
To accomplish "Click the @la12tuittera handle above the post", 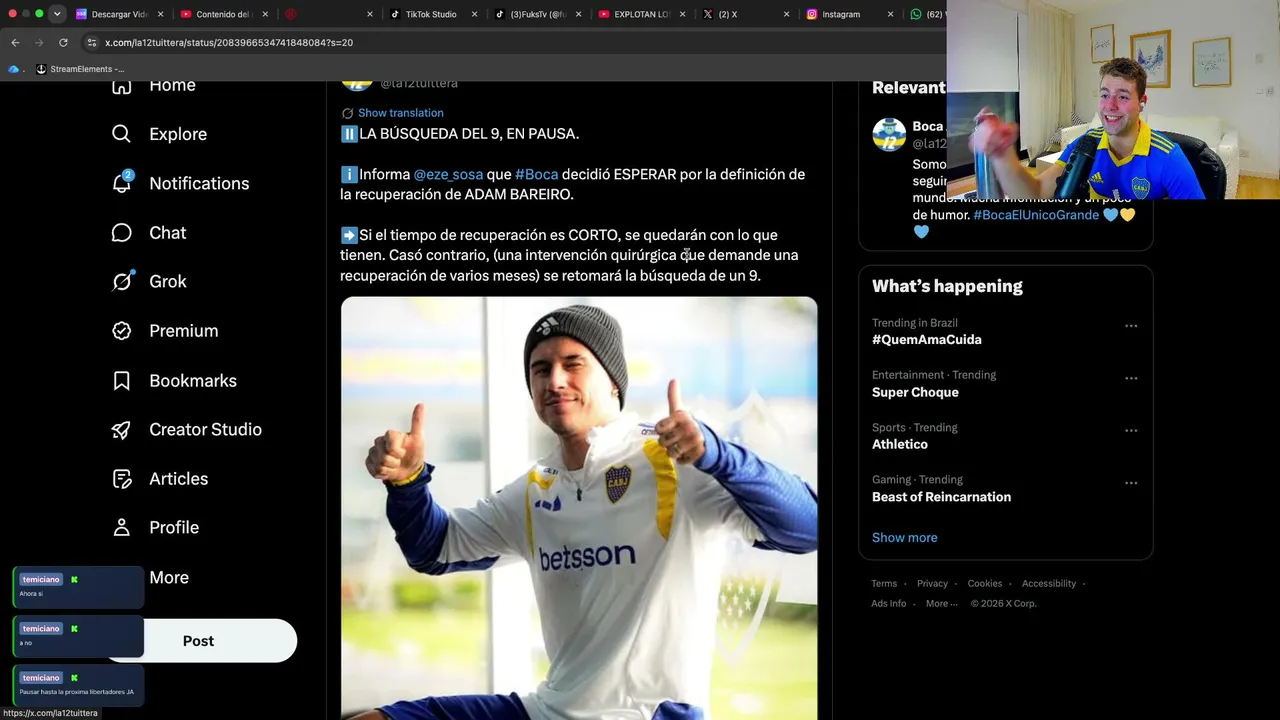I will pyautogui.click(x=419, y=84).
